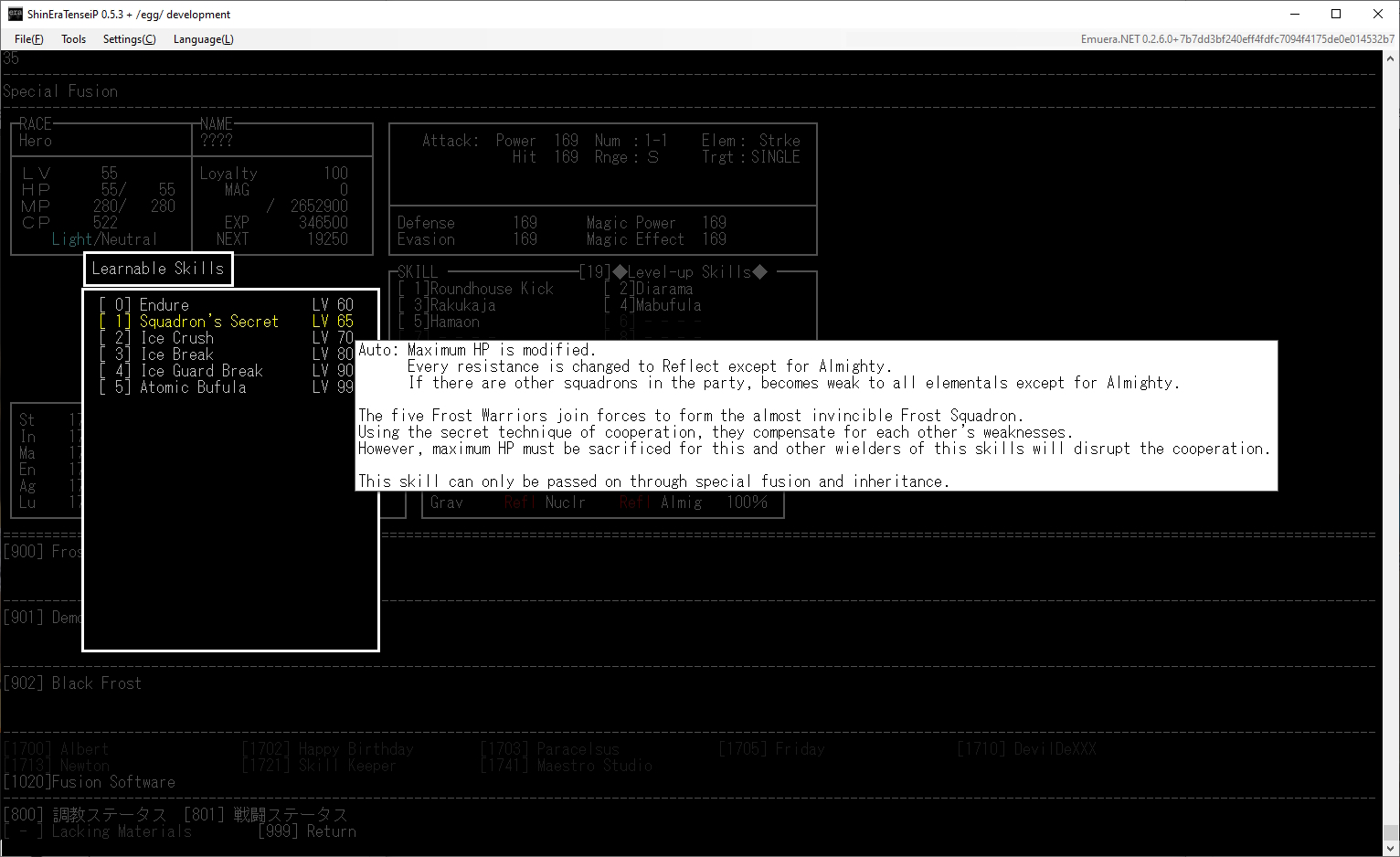Open the Tools menu
This screenshot has height=857, width=1400.
(73, 39)
